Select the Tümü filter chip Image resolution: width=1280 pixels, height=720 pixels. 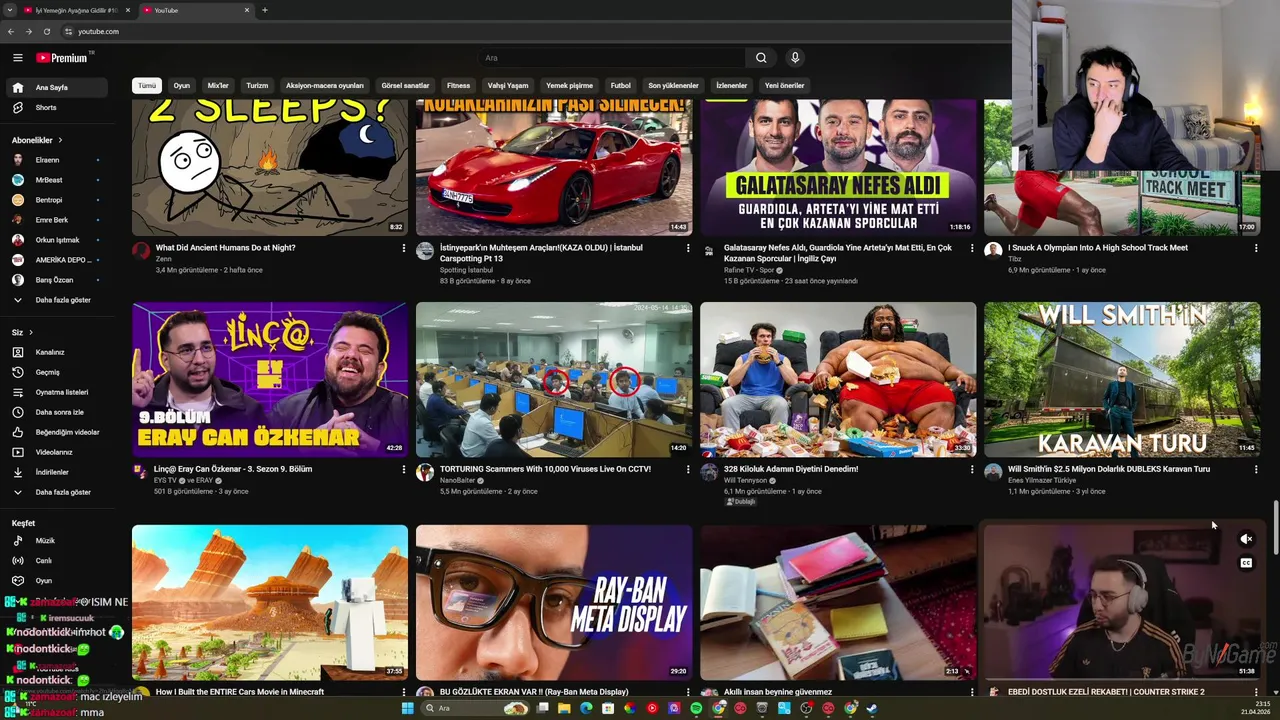(147, 85)
